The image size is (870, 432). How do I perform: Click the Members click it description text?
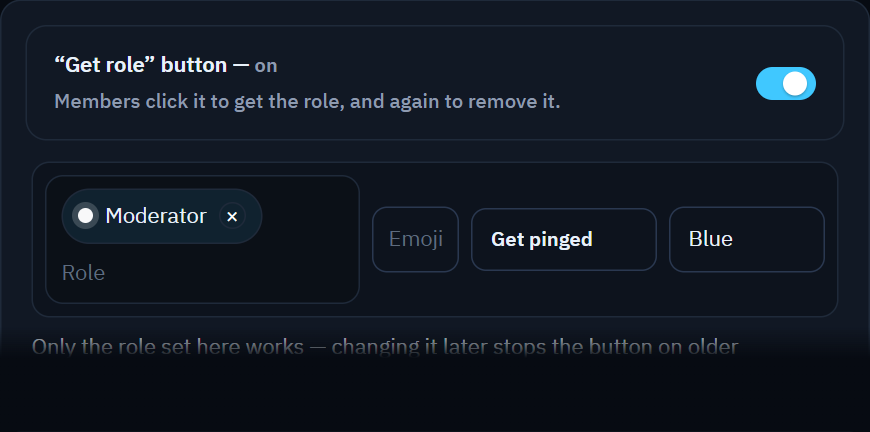click(307, 102)
